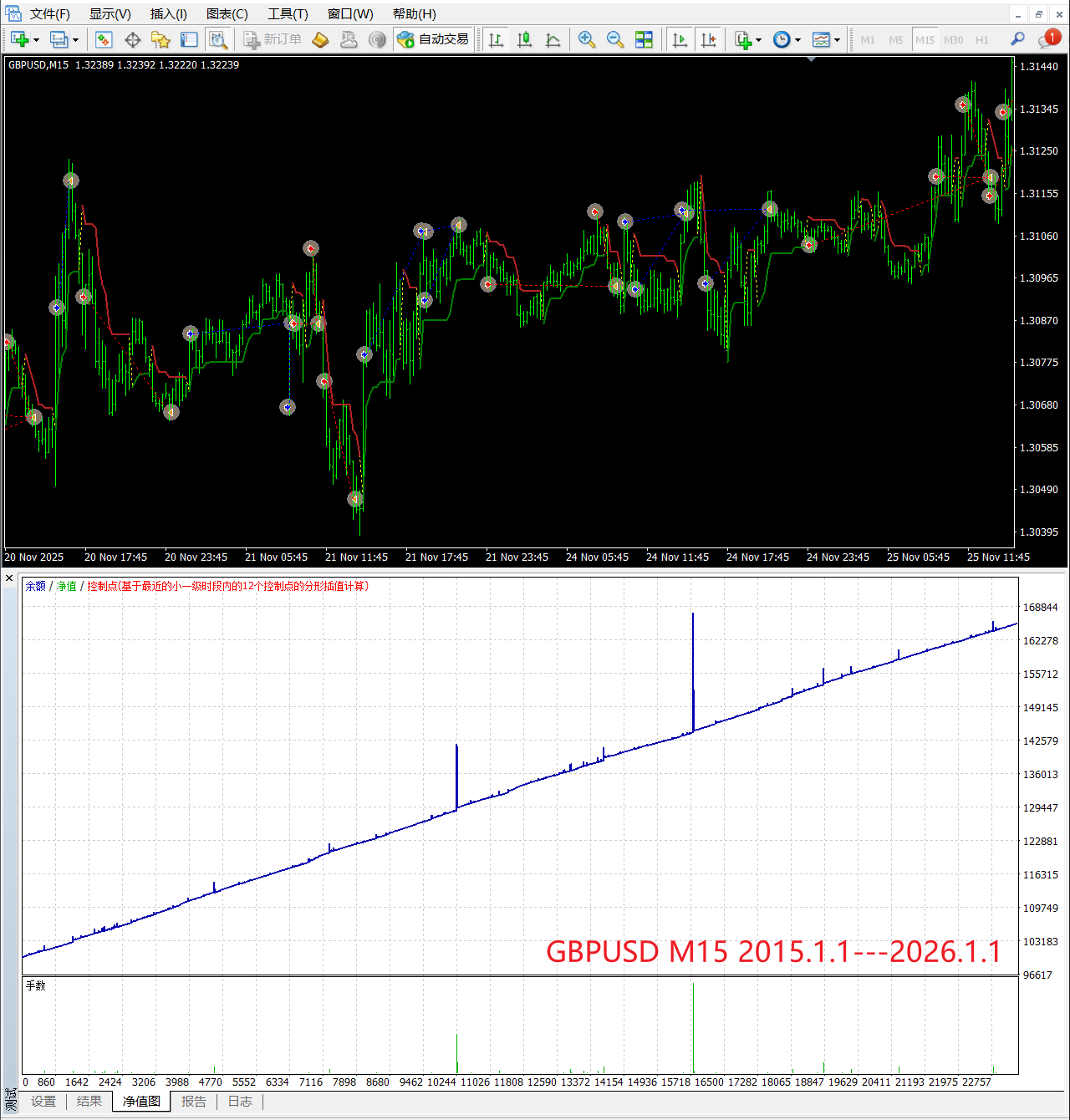The height and width of the screenshot is (1120, 1070).
Task: Select the crosshair tool icon
Action: coord(132,39)
